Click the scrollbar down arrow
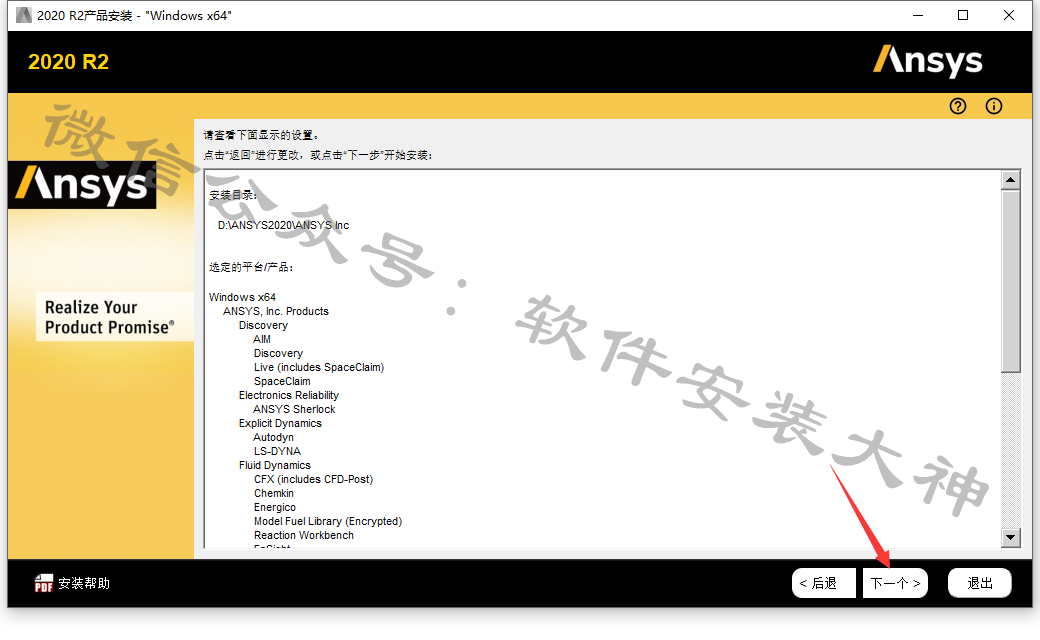 1010,537
